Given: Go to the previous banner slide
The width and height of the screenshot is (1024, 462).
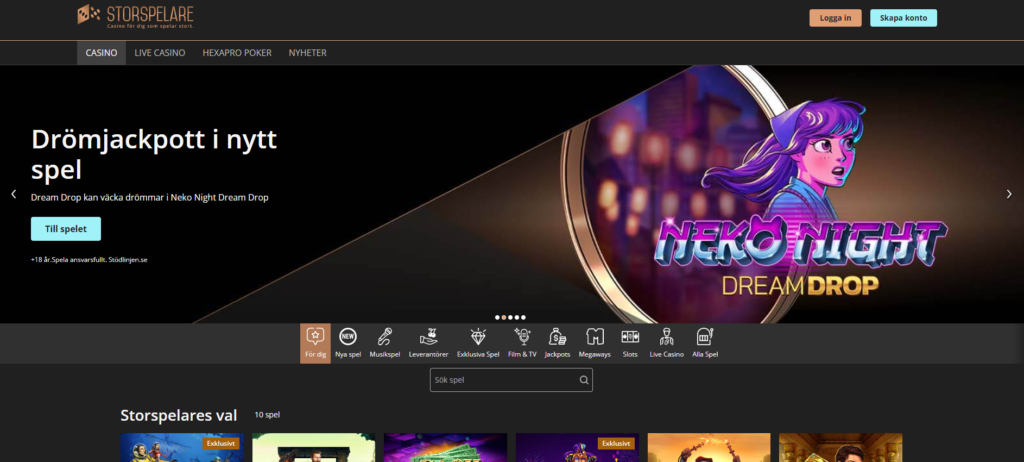Looking at the screenshot, I should click(14, 194).
